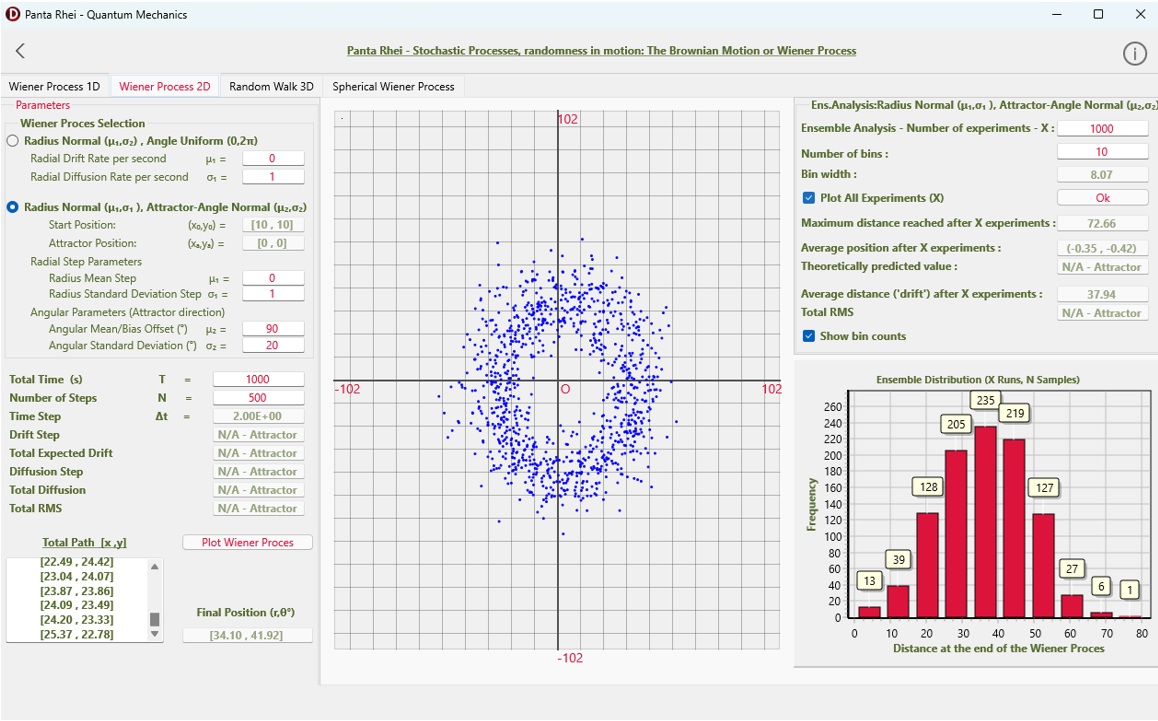The height and width of the screenshot is (721, 1158).
Task: Open the Panta Rhei Stochastic Processes title link
Action: (602, 51)
